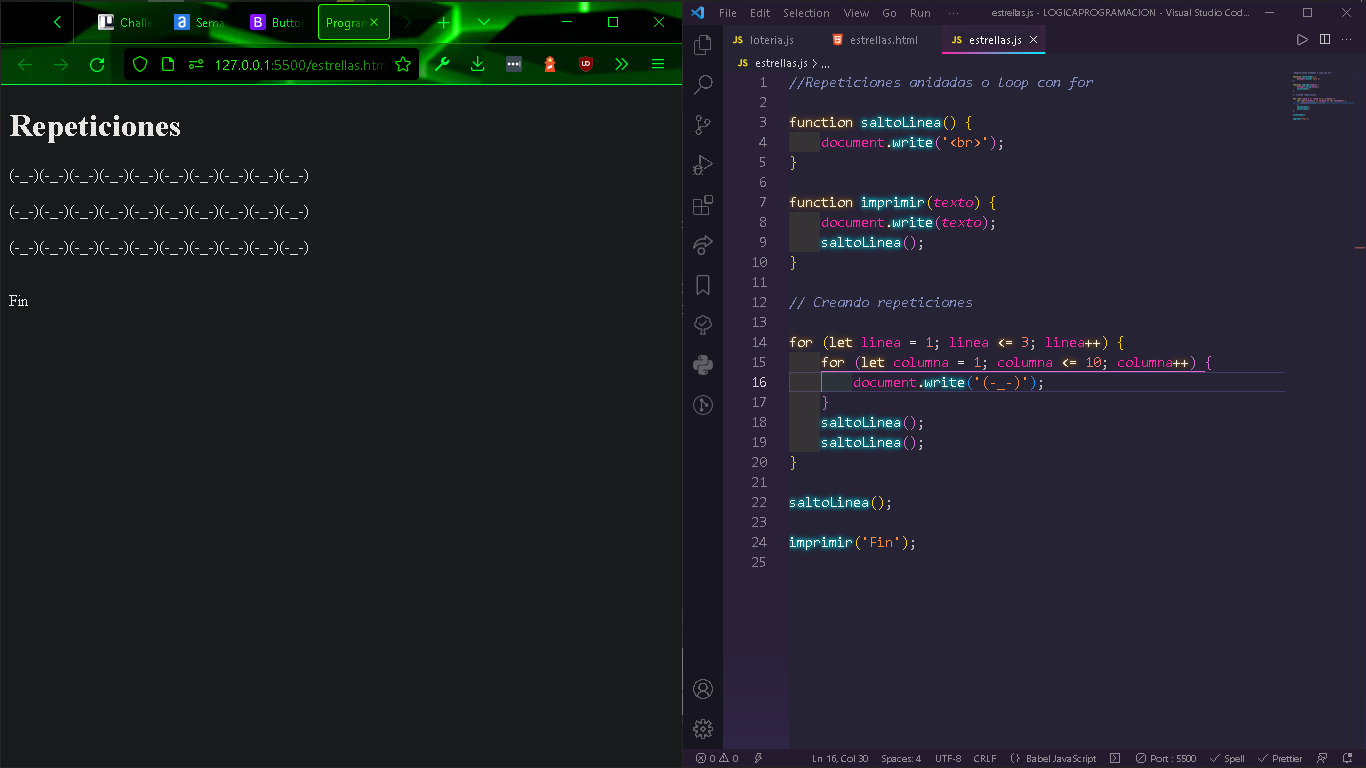The height and width of the screenshot is (768, 1366).
Task: Open the Live Share activity bar icon
Action: pos(703,245)
